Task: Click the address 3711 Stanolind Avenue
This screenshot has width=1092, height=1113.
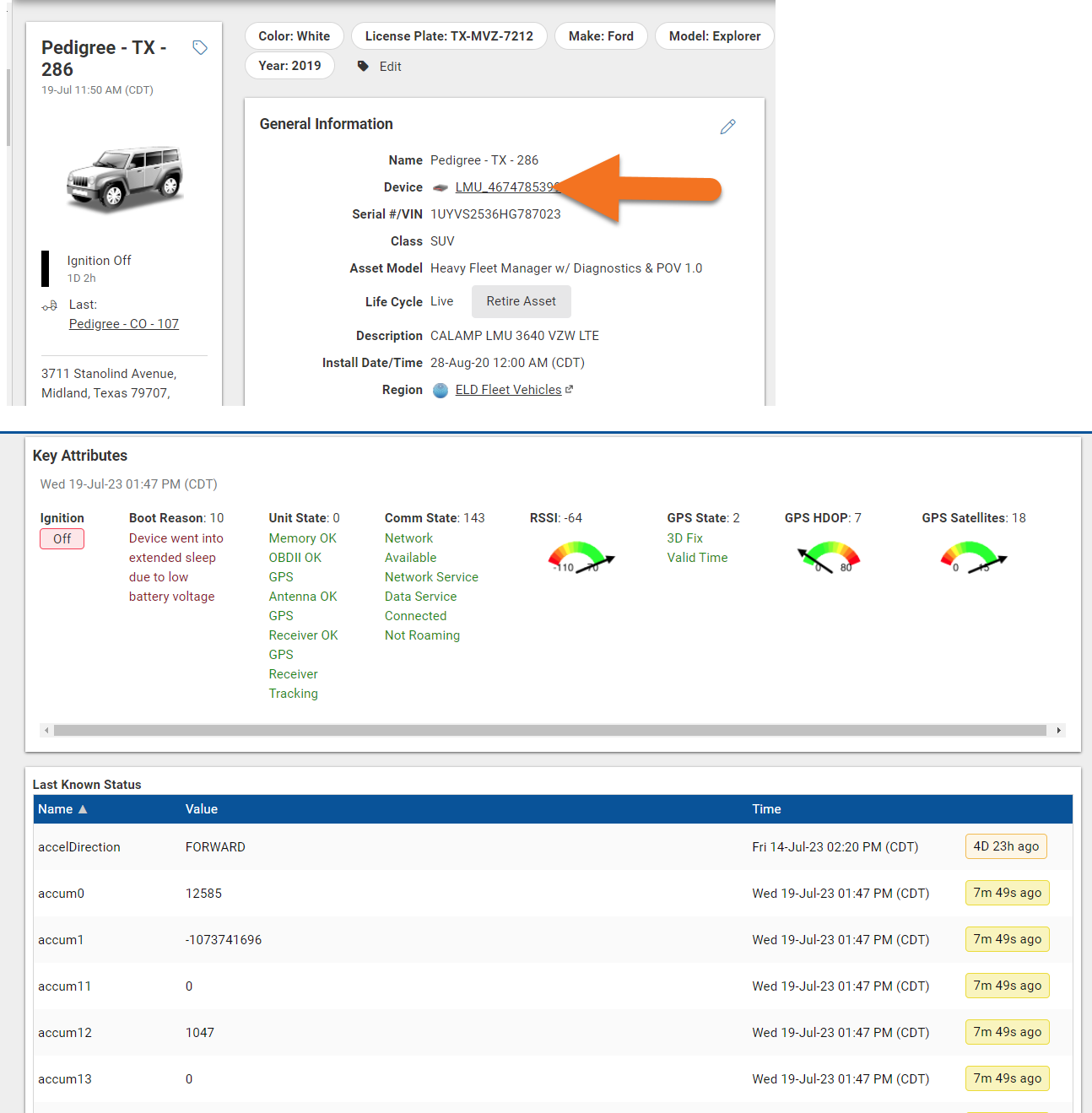Action: coord(109,374)
